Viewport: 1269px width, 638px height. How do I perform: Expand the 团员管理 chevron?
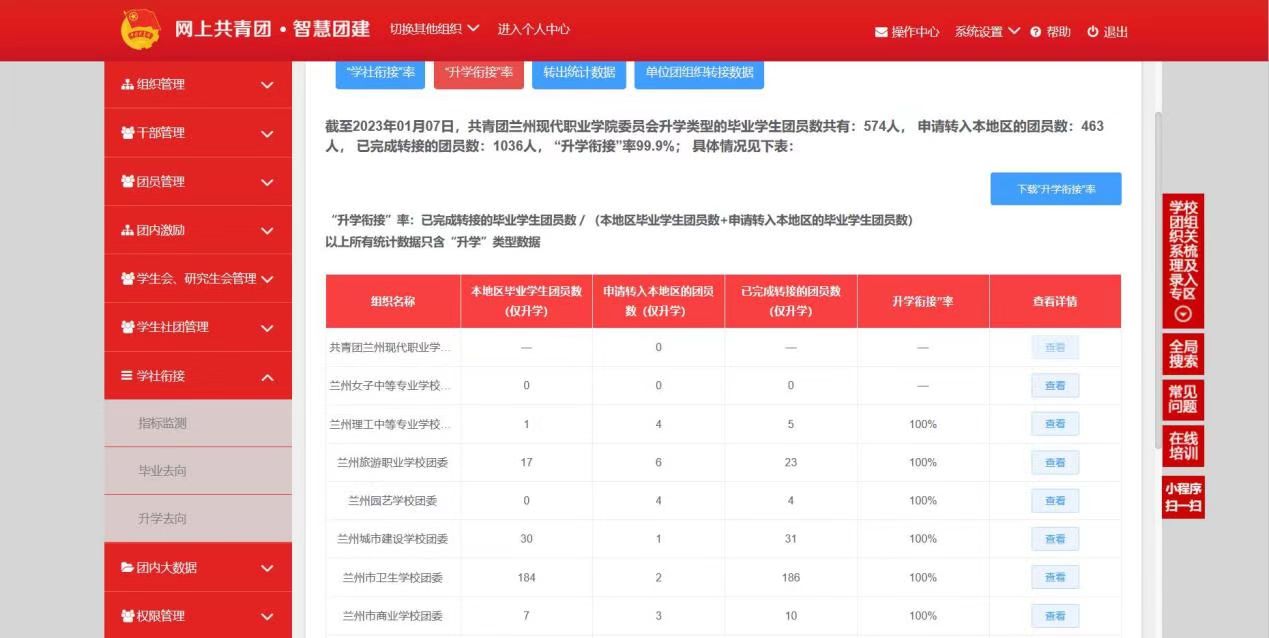click(x=267, y=182)
